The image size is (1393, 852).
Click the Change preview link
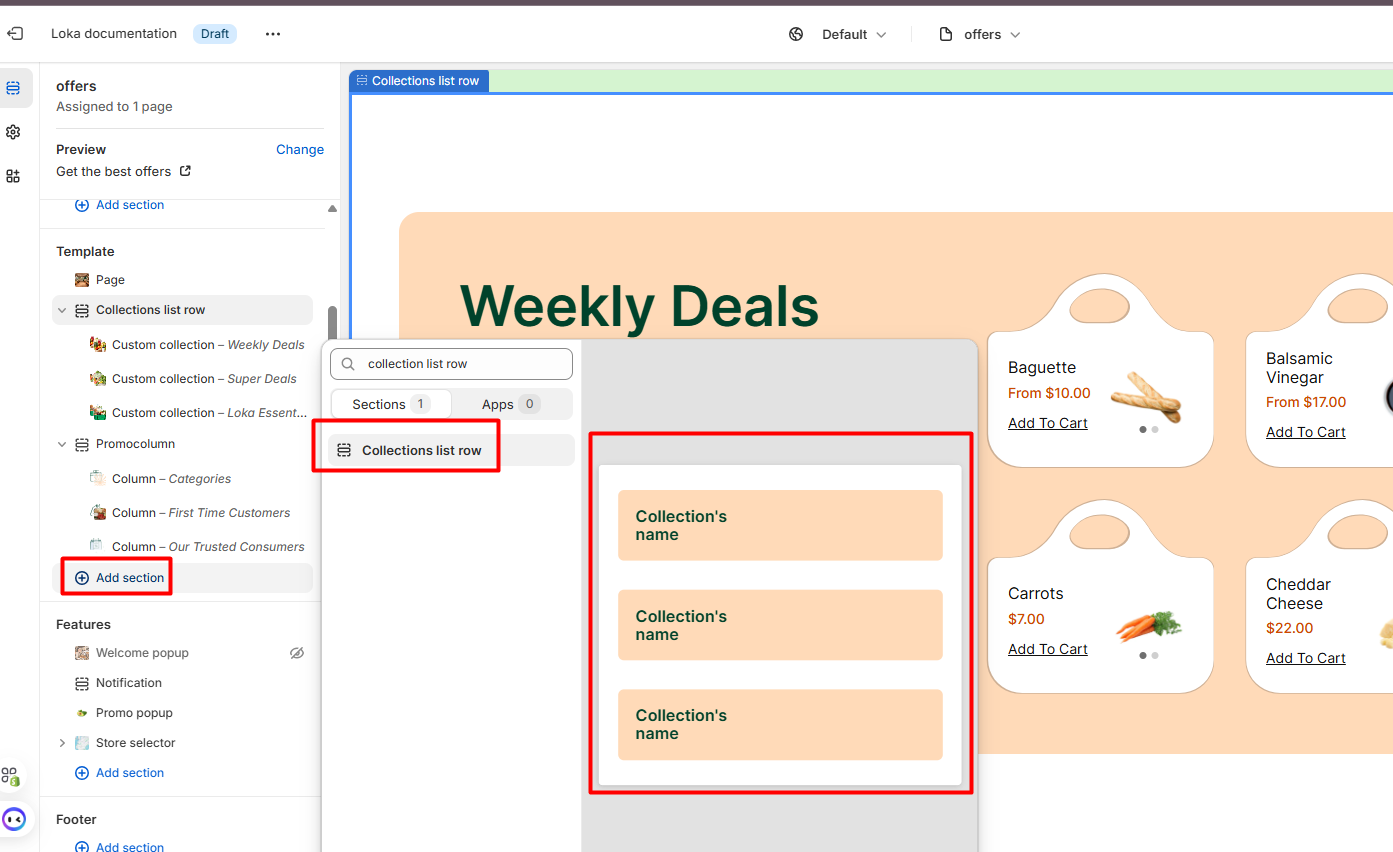click(300, 149)
